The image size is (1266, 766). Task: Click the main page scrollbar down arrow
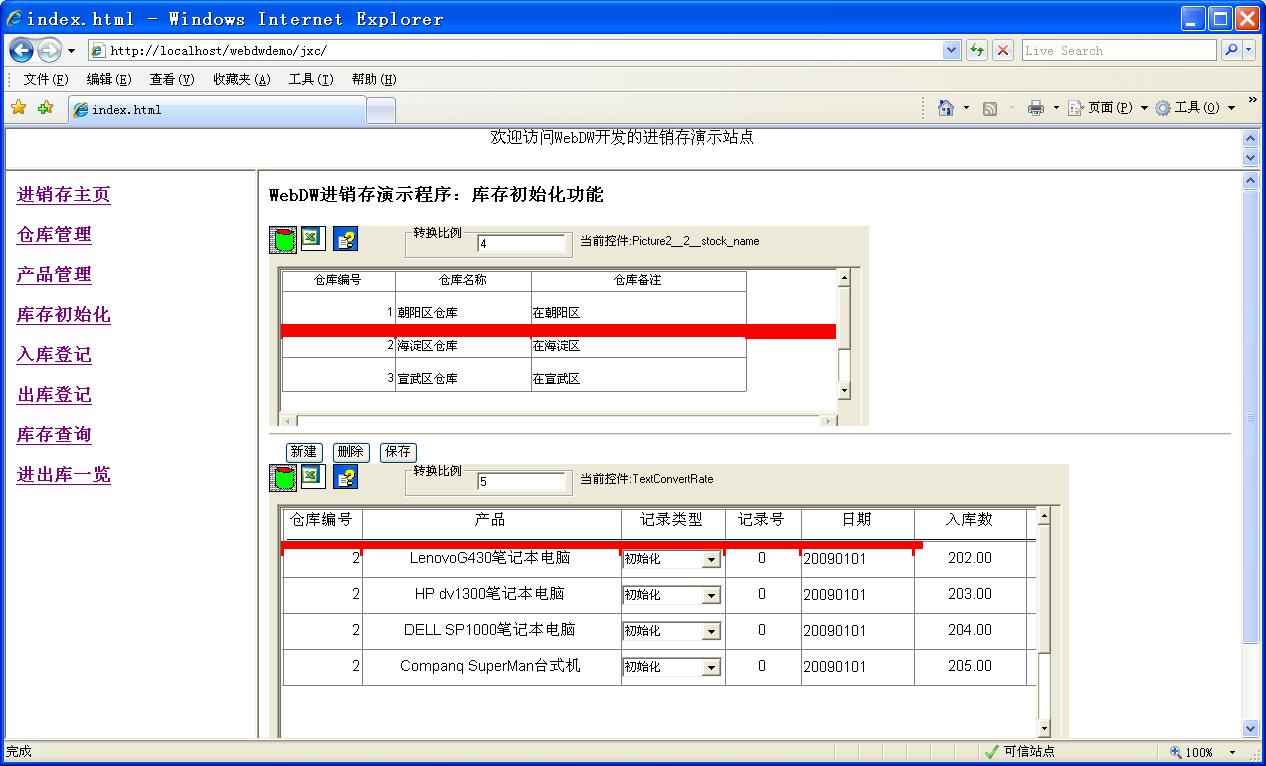(x=1250, y=729)
